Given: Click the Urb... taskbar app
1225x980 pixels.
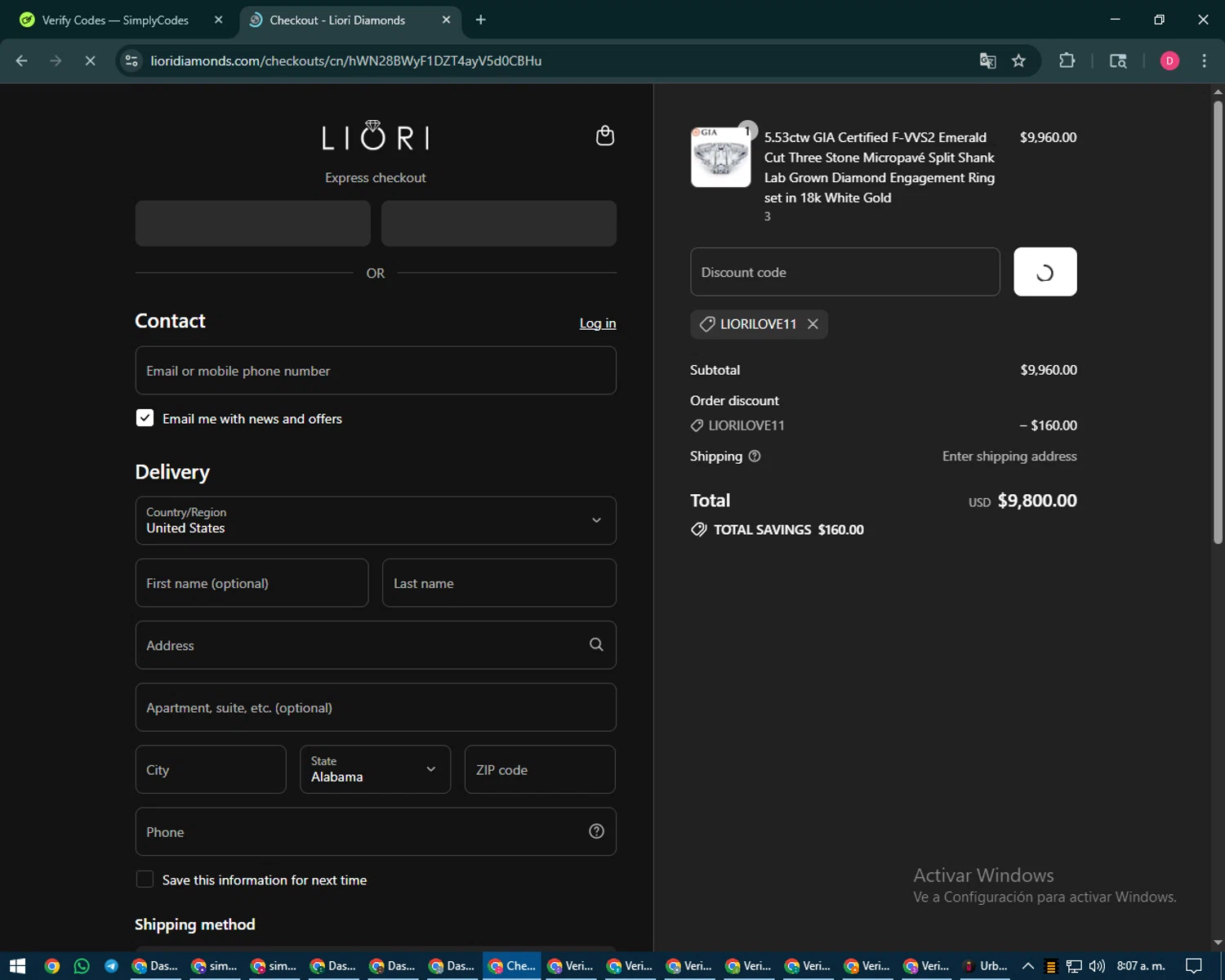Looking at the screenshot, I should (x=986, y=966).
